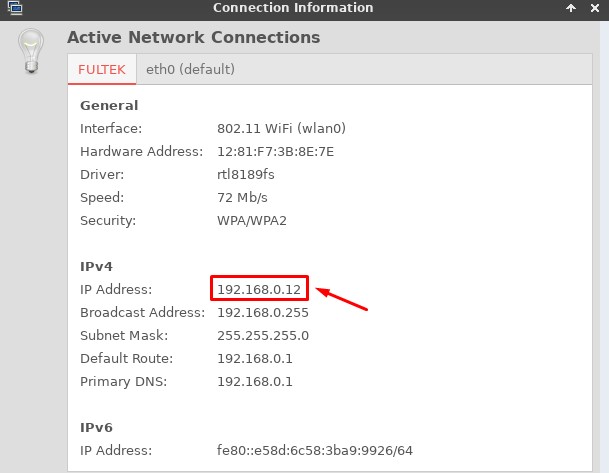Click the Default Route value
The height and width of the screenshot is (473, 609).
(x=255, y=358)
